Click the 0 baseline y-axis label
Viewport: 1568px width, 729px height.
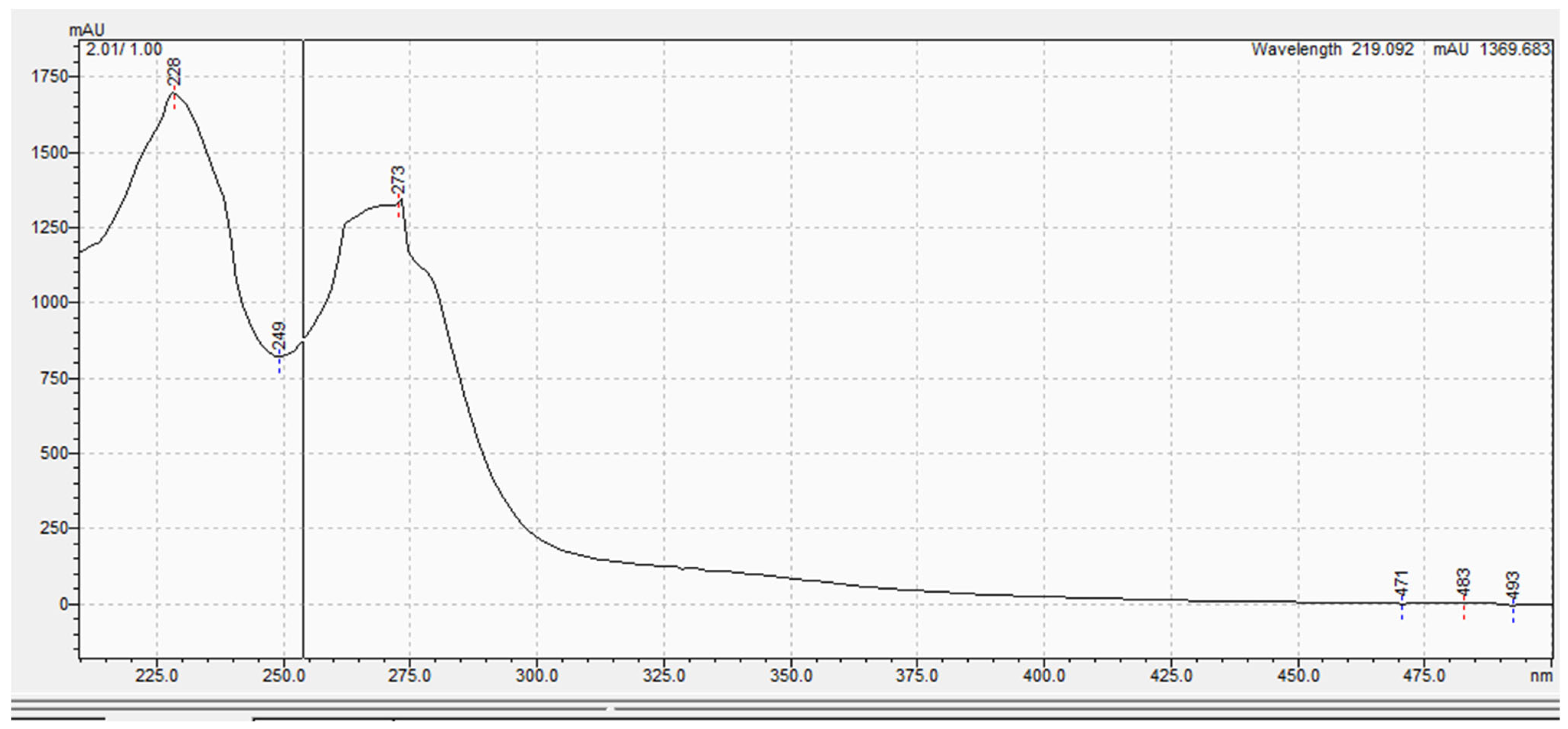click(64, 604)
